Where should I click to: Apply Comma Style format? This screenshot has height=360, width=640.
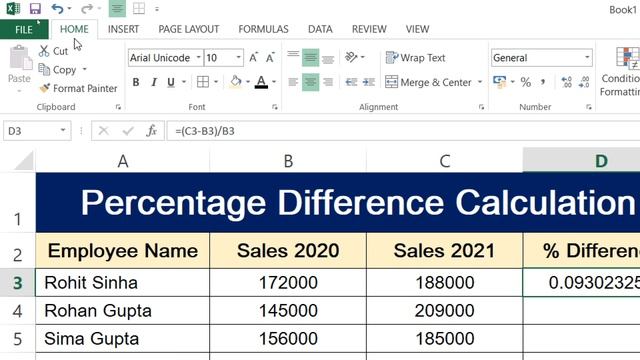[543, 82]
